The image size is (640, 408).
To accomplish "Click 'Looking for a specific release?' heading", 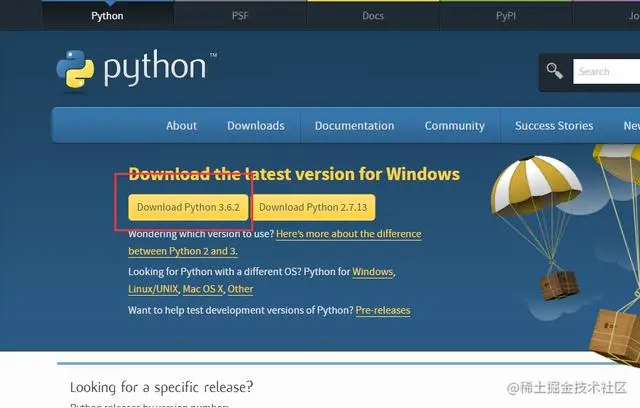I will click(162, 387).
